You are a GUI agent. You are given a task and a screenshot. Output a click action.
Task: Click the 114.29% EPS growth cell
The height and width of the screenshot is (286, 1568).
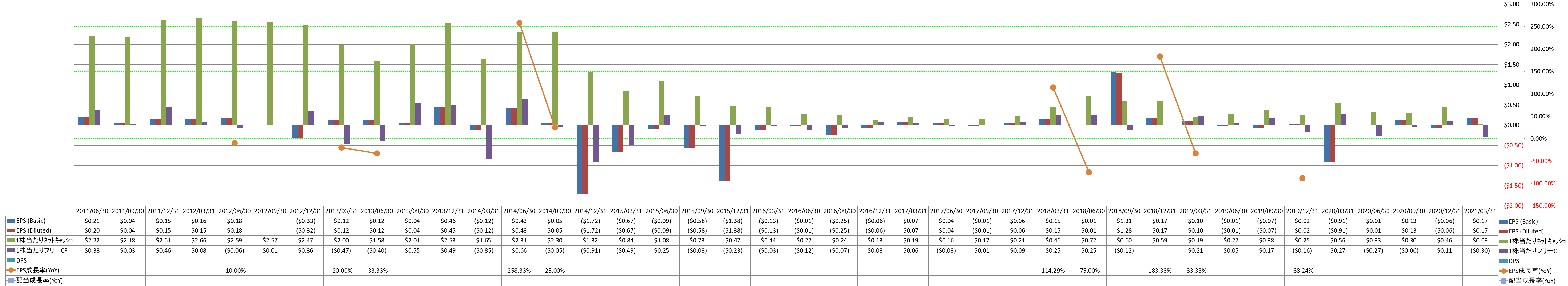coord(1052,270)
